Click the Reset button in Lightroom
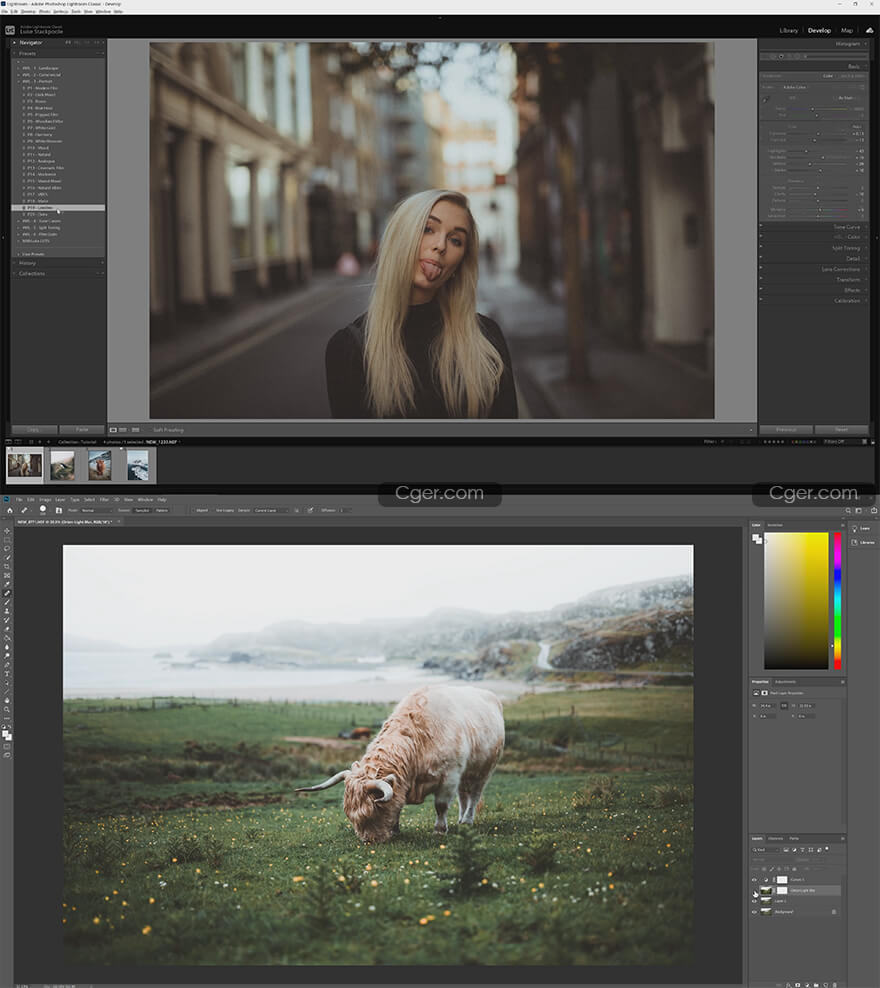This screenshot has width=880, height=988. pyautogui.click(x=841, y=430)
